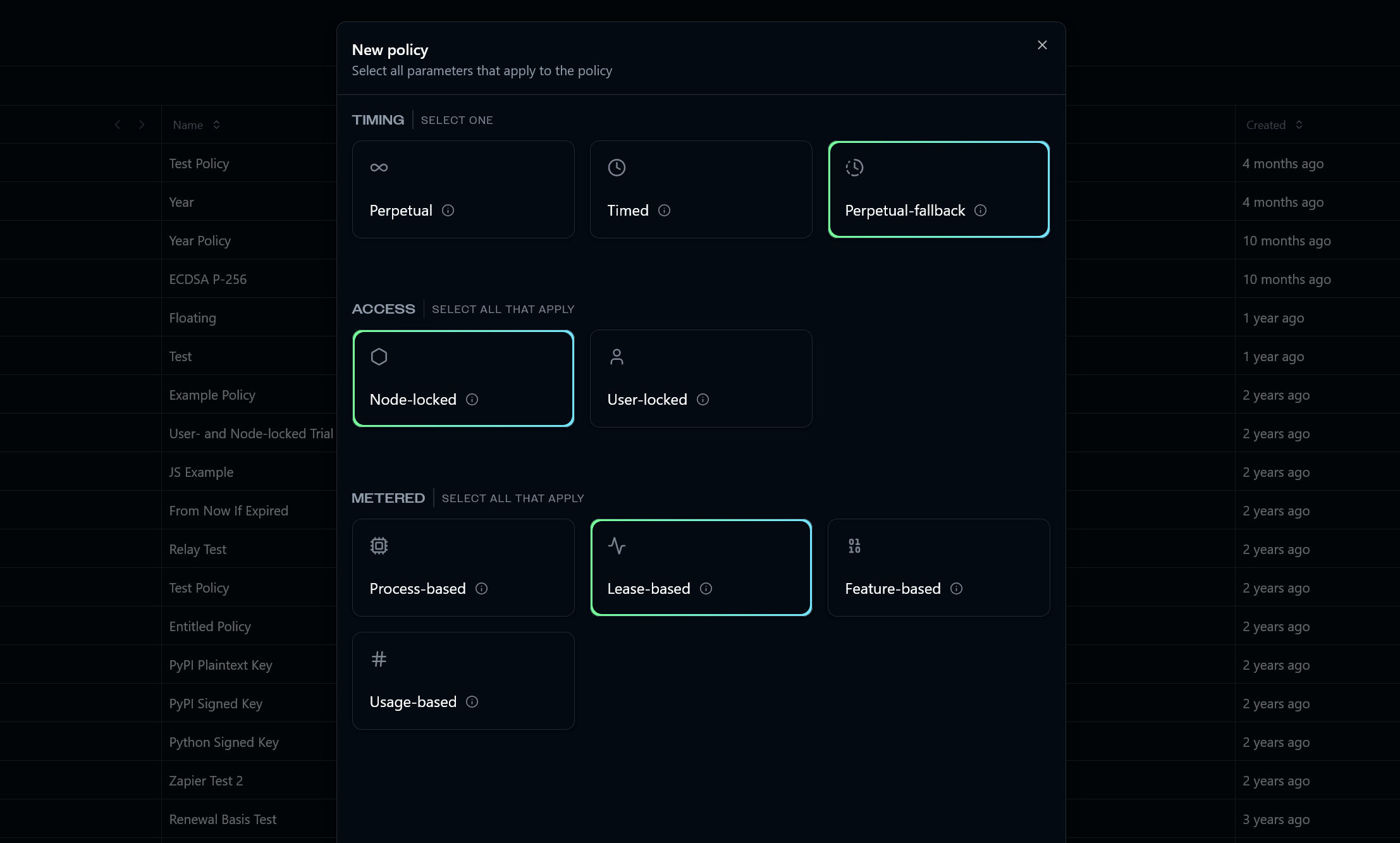Toggle the Node-locked access card
The image size is (1400, 843).
pos(463,378)
